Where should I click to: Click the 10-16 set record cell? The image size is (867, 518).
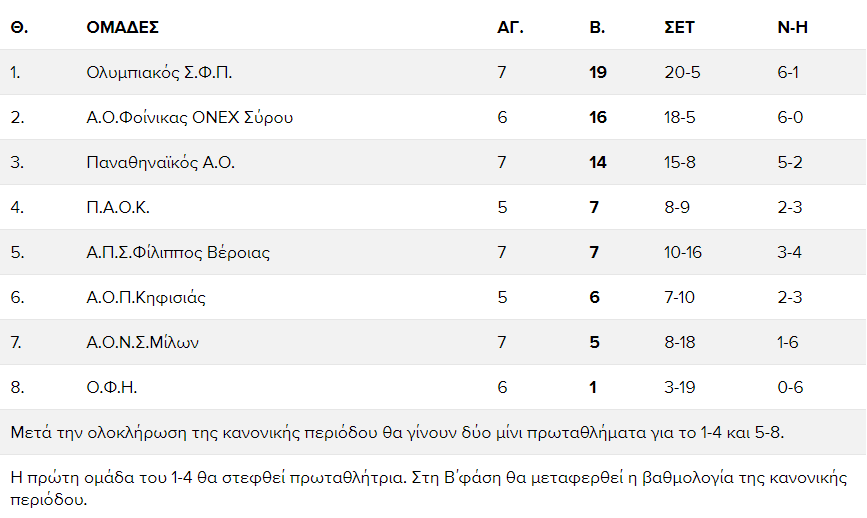tap(683, 252)
